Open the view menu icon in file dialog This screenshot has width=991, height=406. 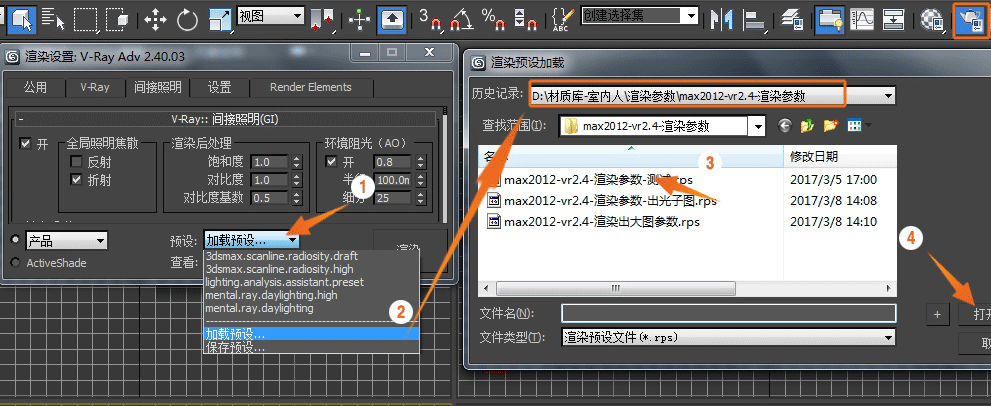(x=858, y=126)
